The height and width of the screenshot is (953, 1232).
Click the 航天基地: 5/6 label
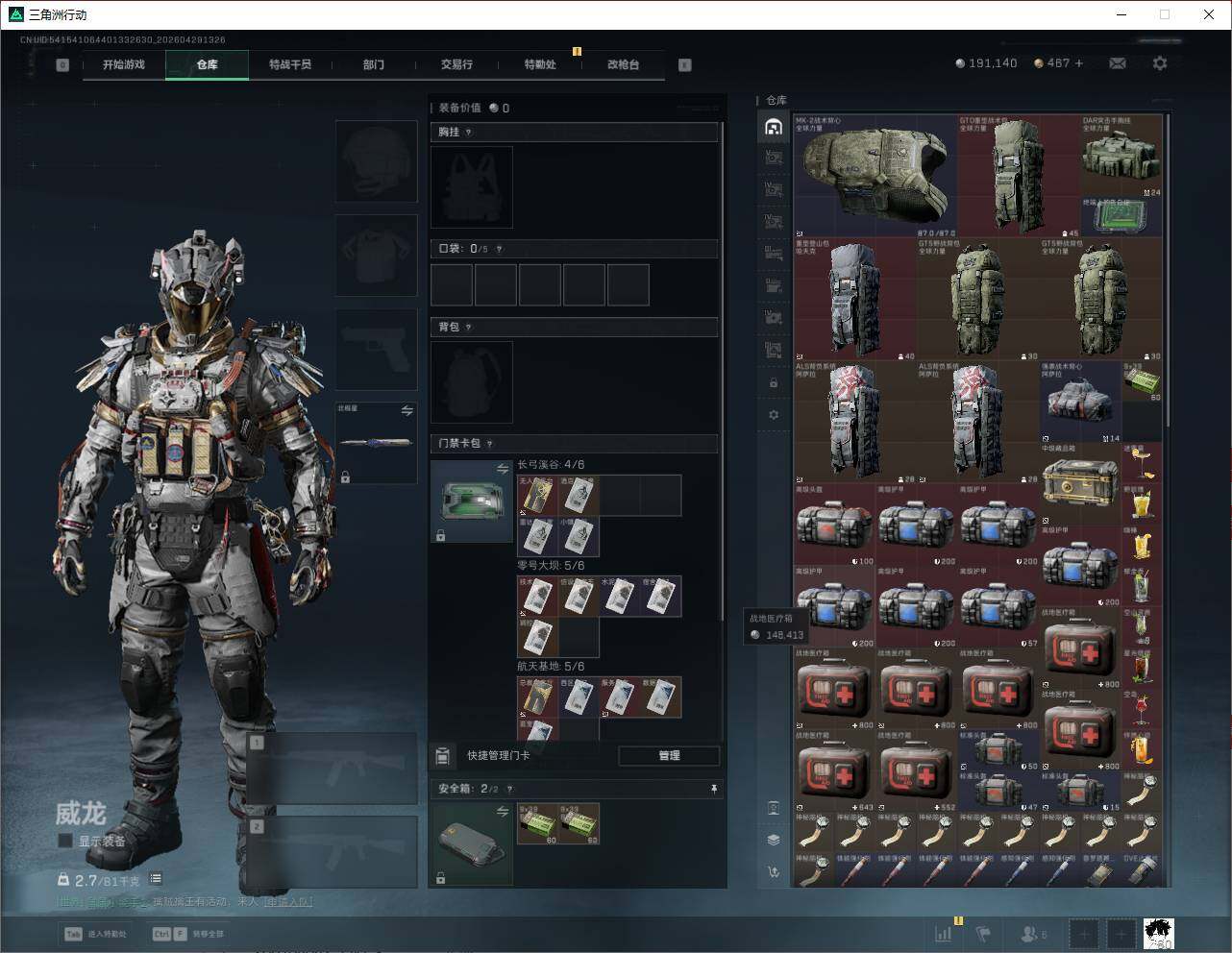(551, 667)
